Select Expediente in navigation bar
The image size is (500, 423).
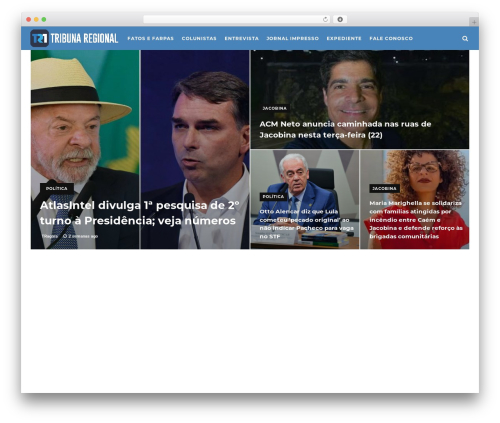click(x=344, y=38)
